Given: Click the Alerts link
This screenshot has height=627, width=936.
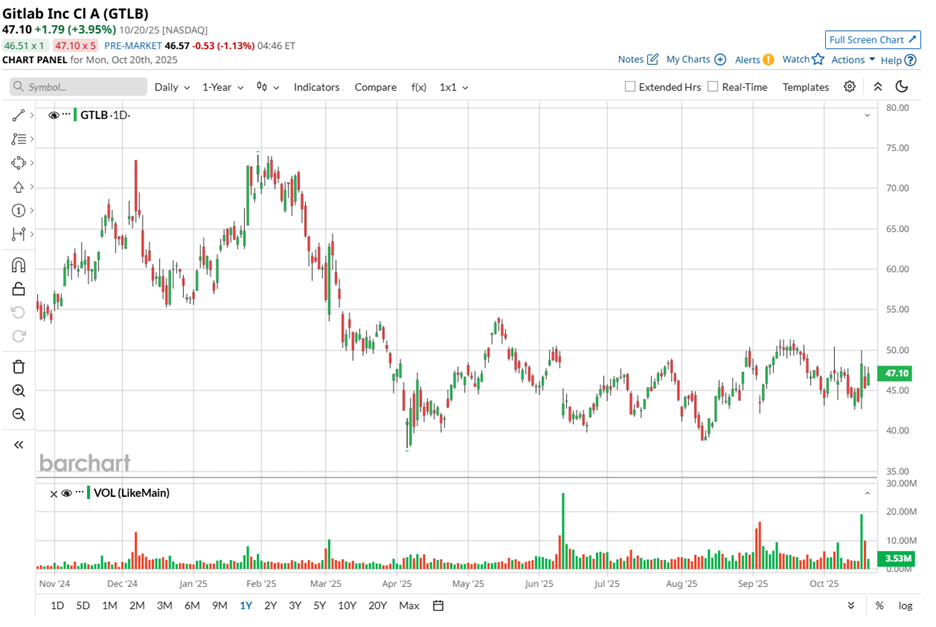Looking at the screenshot, I should 747,60.
